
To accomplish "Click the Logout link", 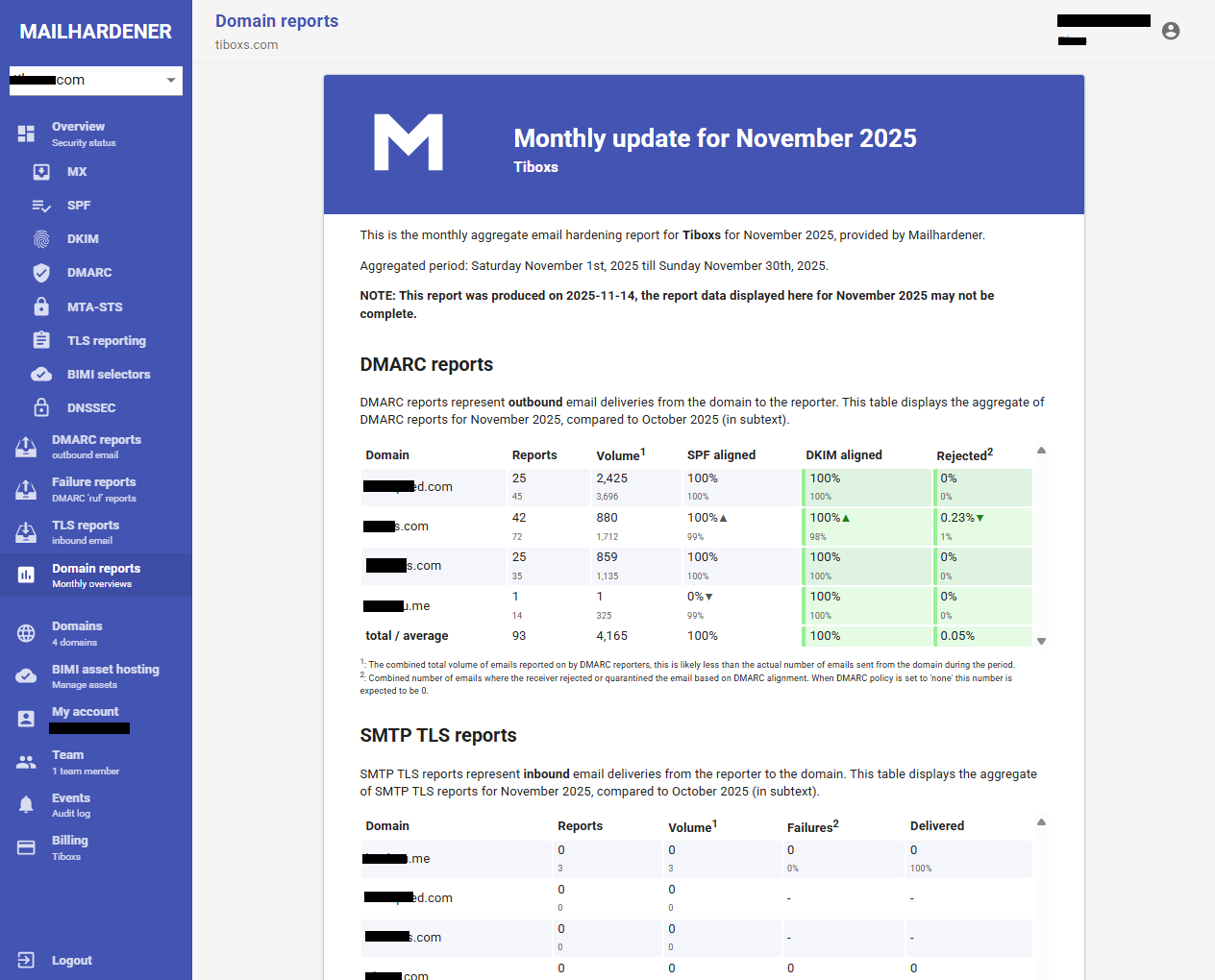I will pos(71,960).
